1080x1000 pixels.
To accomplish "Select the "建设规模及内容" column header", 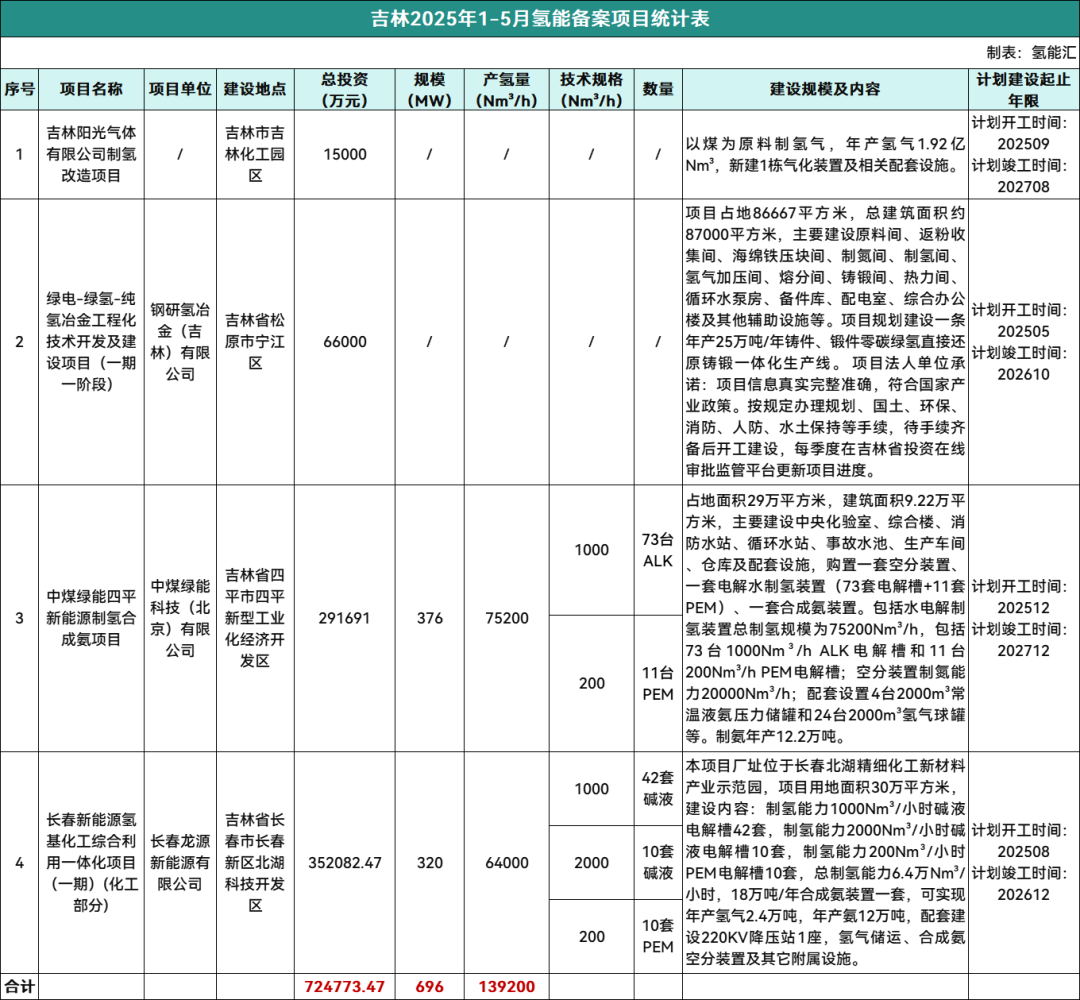I will click(x=825, y=89).
